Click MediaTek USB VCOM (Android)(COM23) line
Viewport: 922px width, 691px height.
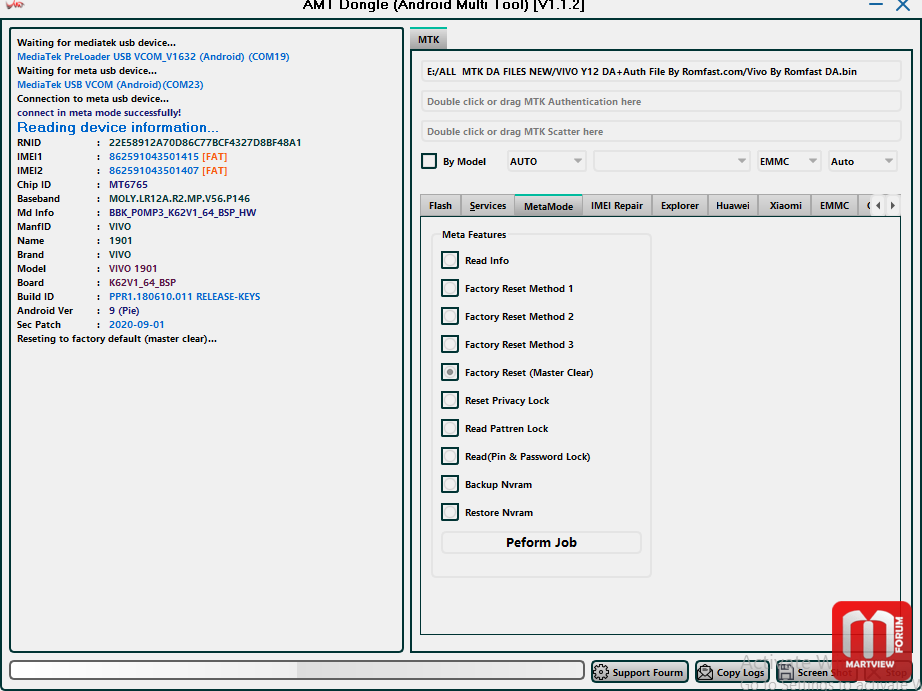click(110, 85)
